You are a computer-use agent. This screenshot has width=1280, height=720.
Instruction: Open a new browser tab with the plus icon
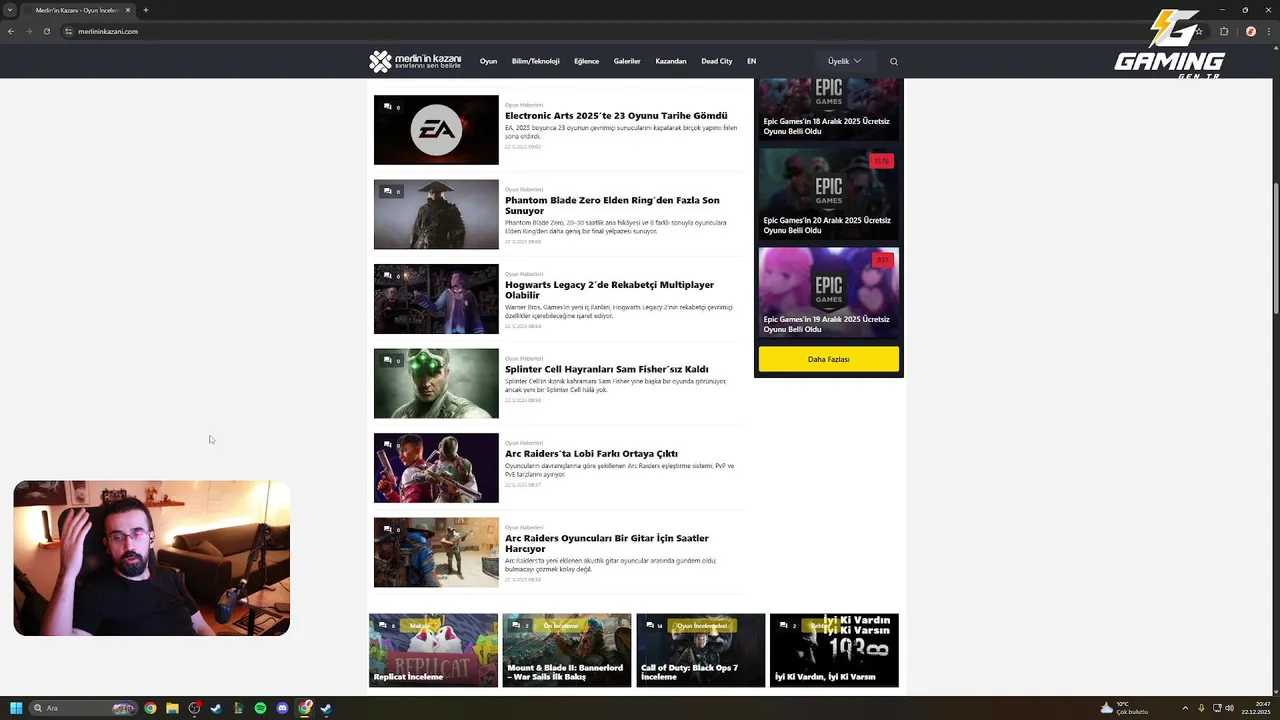pos(146,10)
